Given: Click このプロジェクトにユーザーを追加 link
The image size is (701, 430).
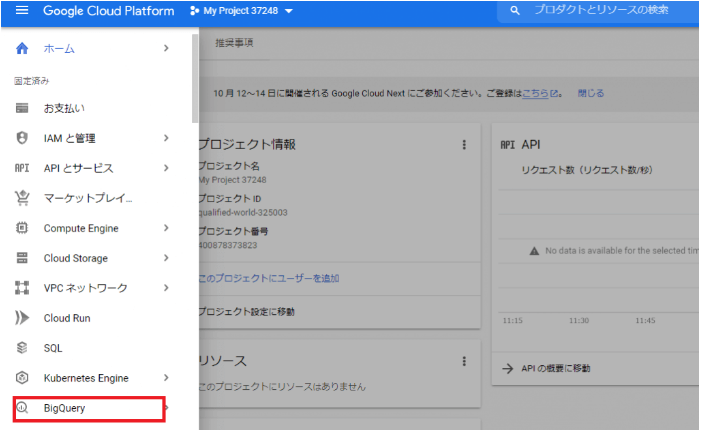Looking at the screenshot, I should click(269, 278).
